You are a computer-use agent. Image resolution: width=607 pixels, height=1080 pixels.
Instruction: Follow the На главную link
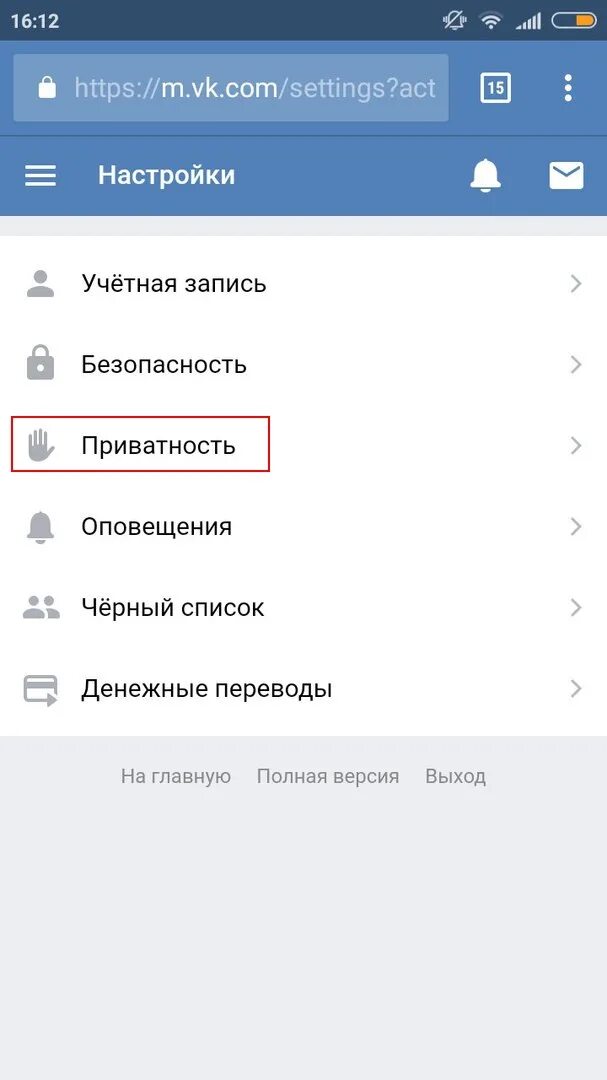coord(176,776)
